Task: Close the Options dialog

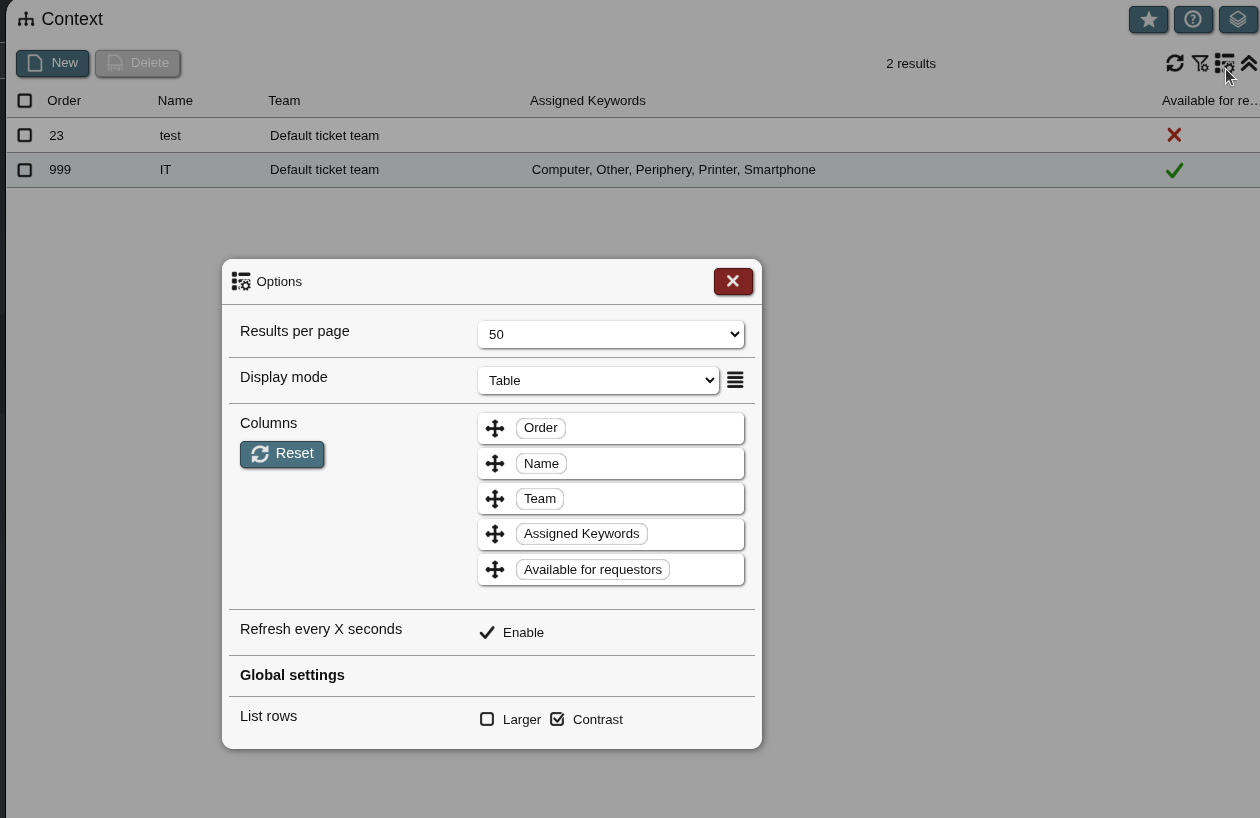Action: tap(733, 282)
